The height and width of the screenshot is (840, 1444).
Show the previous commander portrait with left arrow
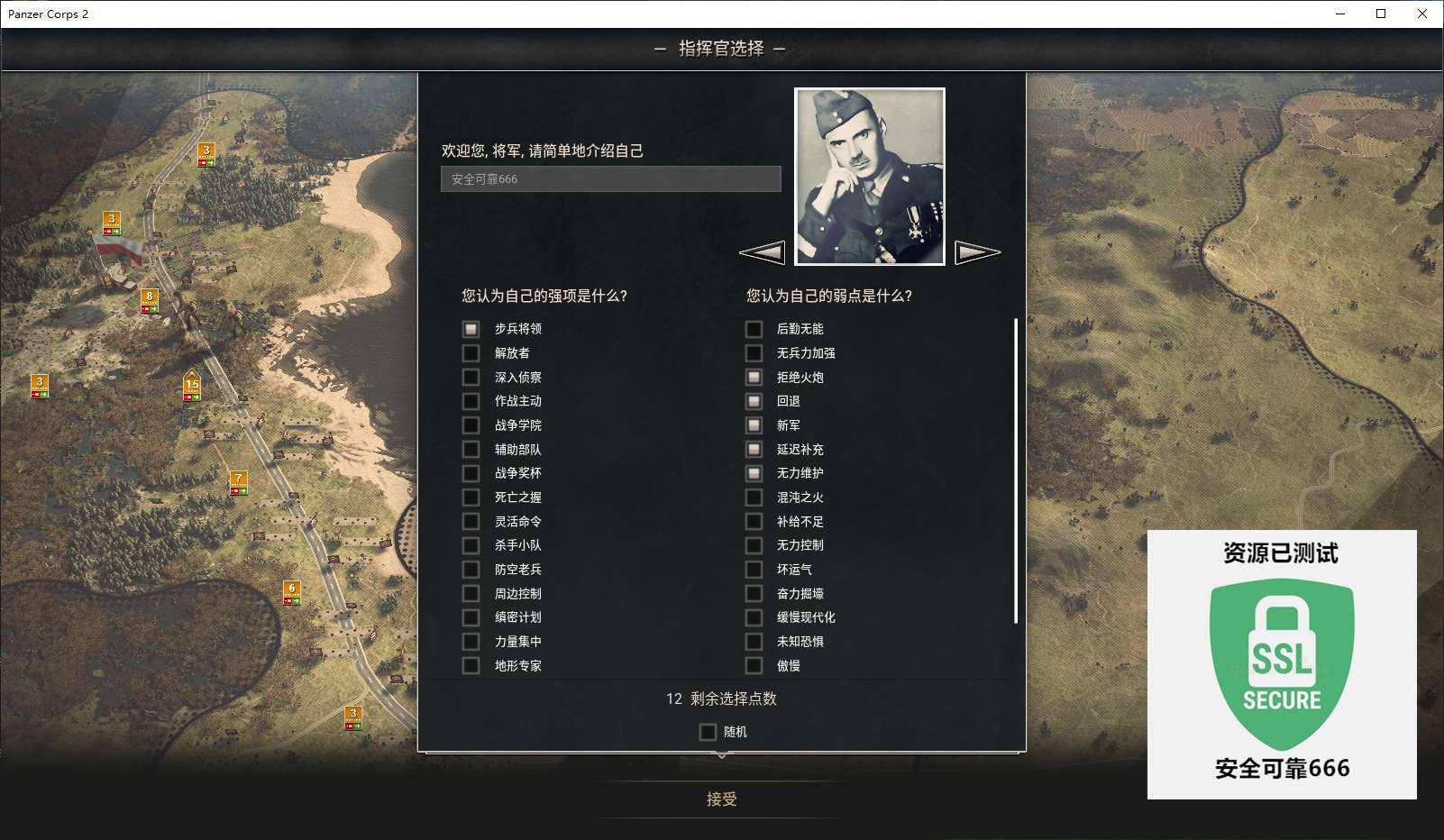(763, 253)
